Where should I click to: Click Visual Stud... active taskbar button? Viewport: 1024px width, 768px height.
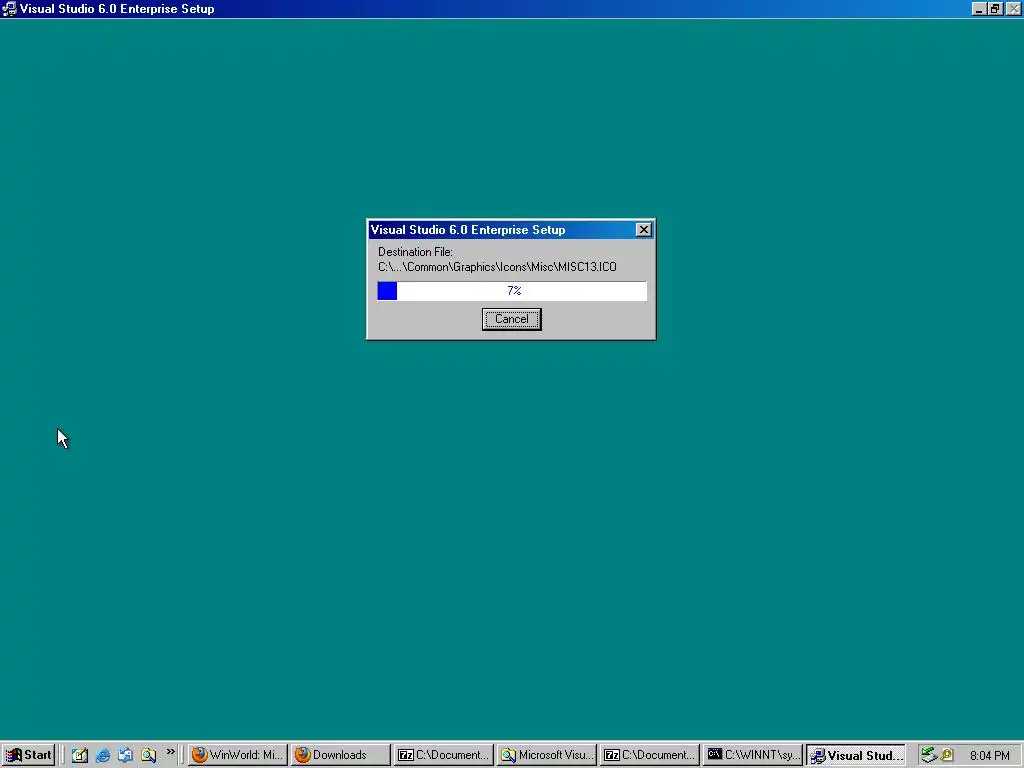[x=856, y=755]
